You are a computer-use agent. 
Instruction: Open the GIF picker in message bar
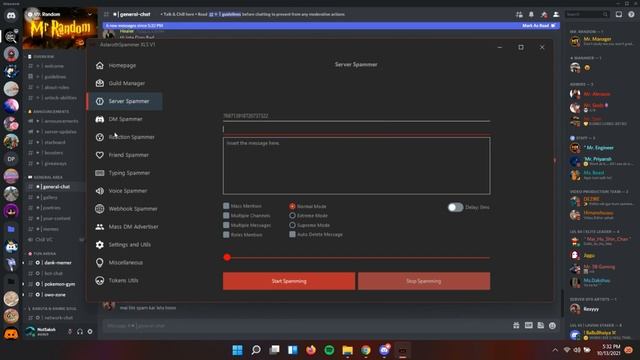click(529, 325)
